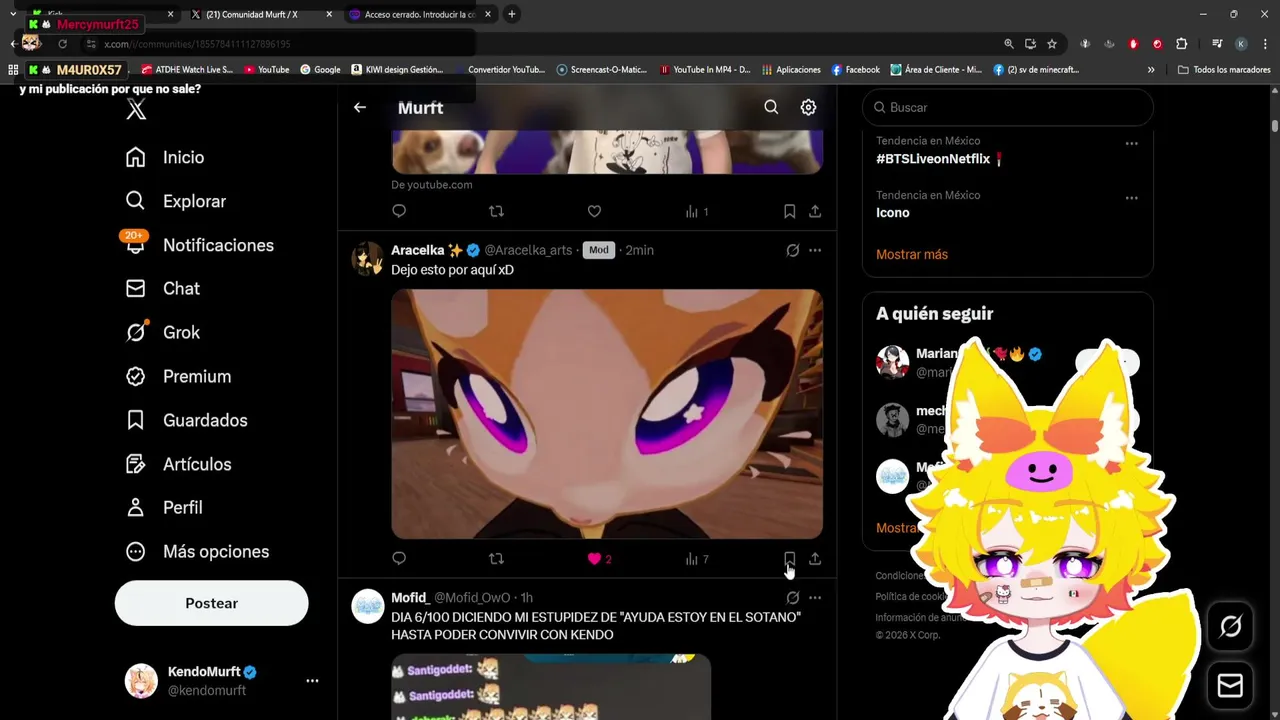
Task: Open Aracelka profile name
Action: coord(418,250)
